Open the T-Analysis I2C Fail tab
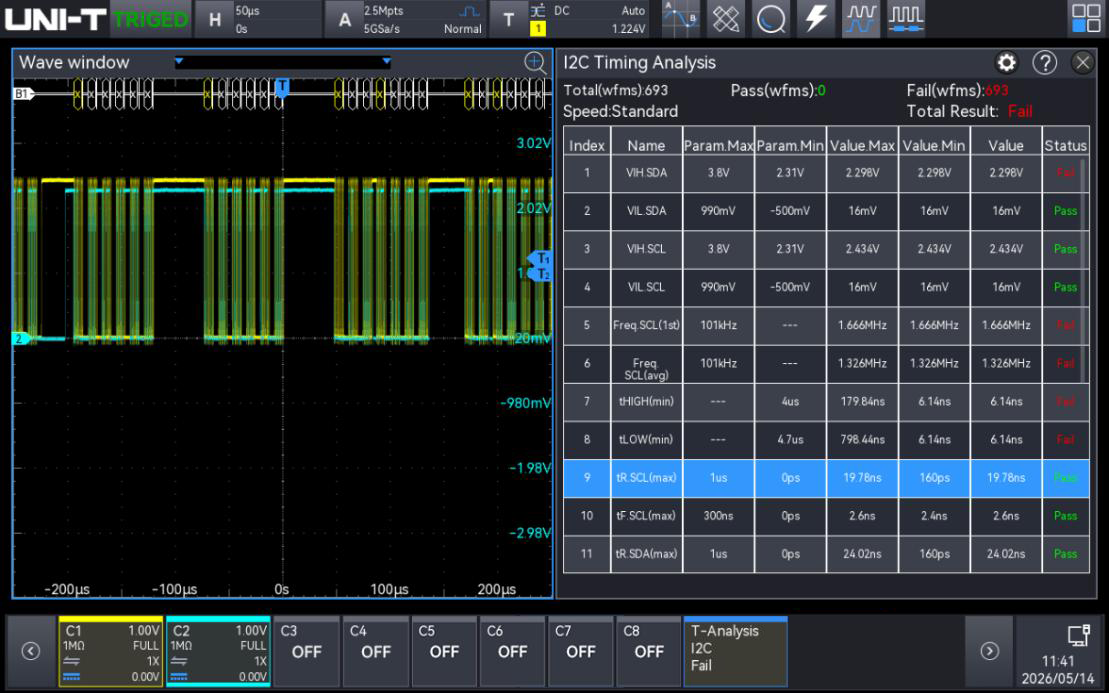The width and height of the screenshot is (1109, 693). coord(736,651)
